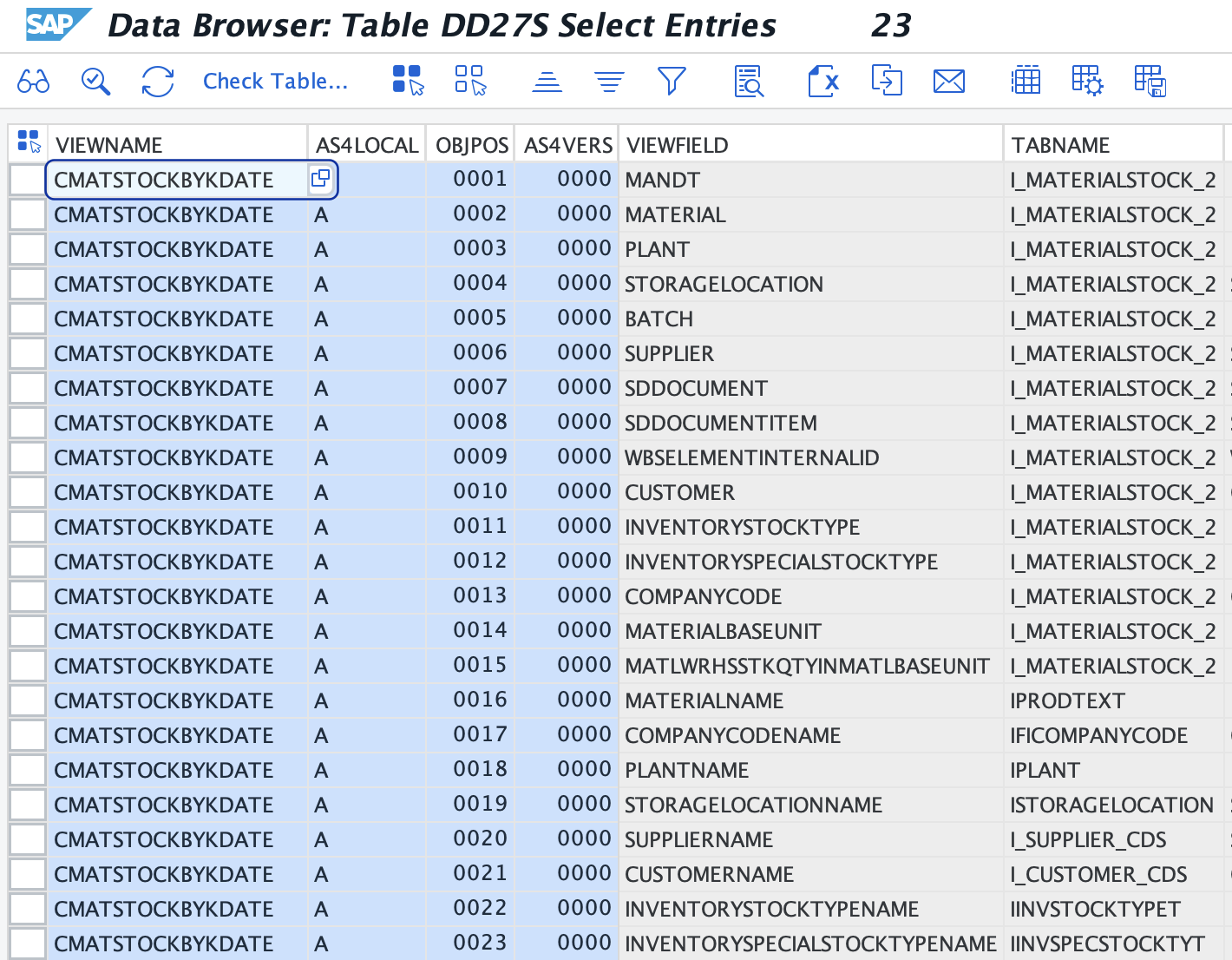The height and width of the screenshot is (960, 1232).
Task: Tick the row checkbox for SDDOCUMENT
Action: [28, 388]
